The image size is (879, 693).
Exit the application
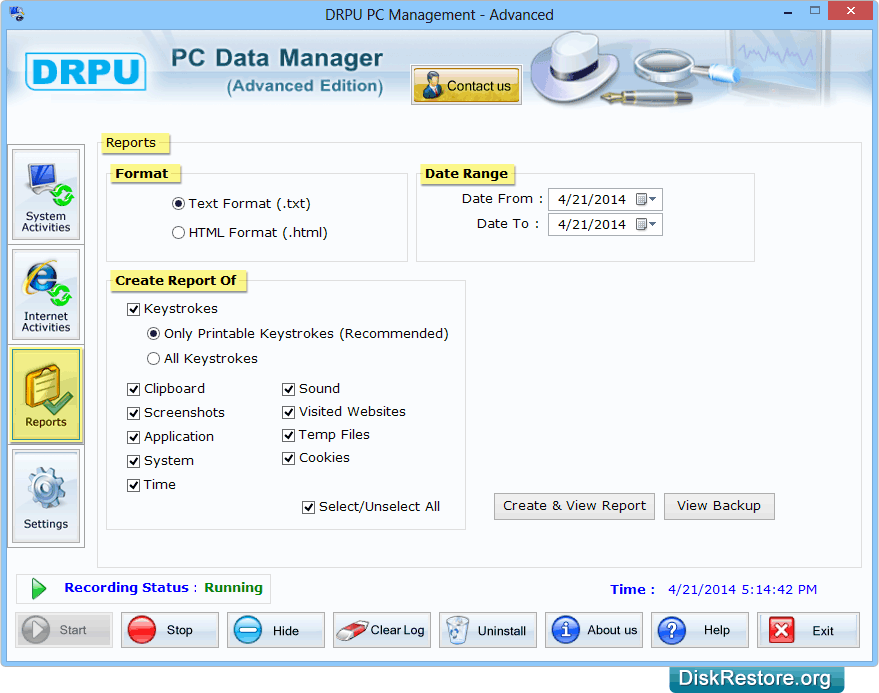(x=808, y=630)
